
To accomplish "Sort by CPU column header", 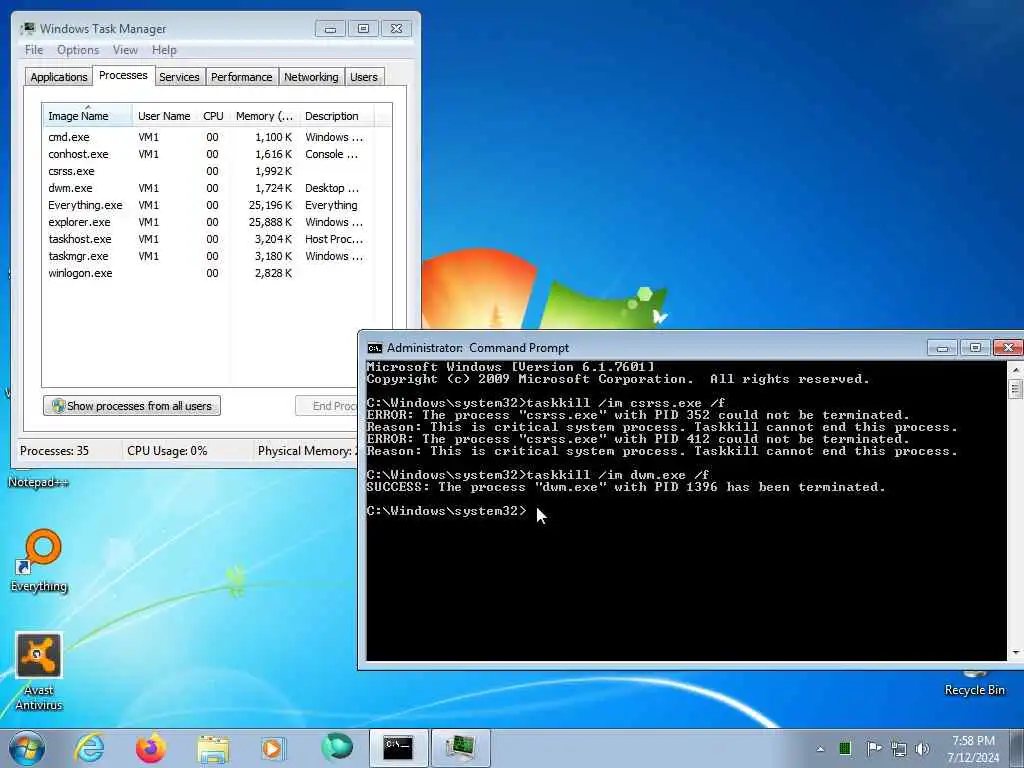I will 213,116.
